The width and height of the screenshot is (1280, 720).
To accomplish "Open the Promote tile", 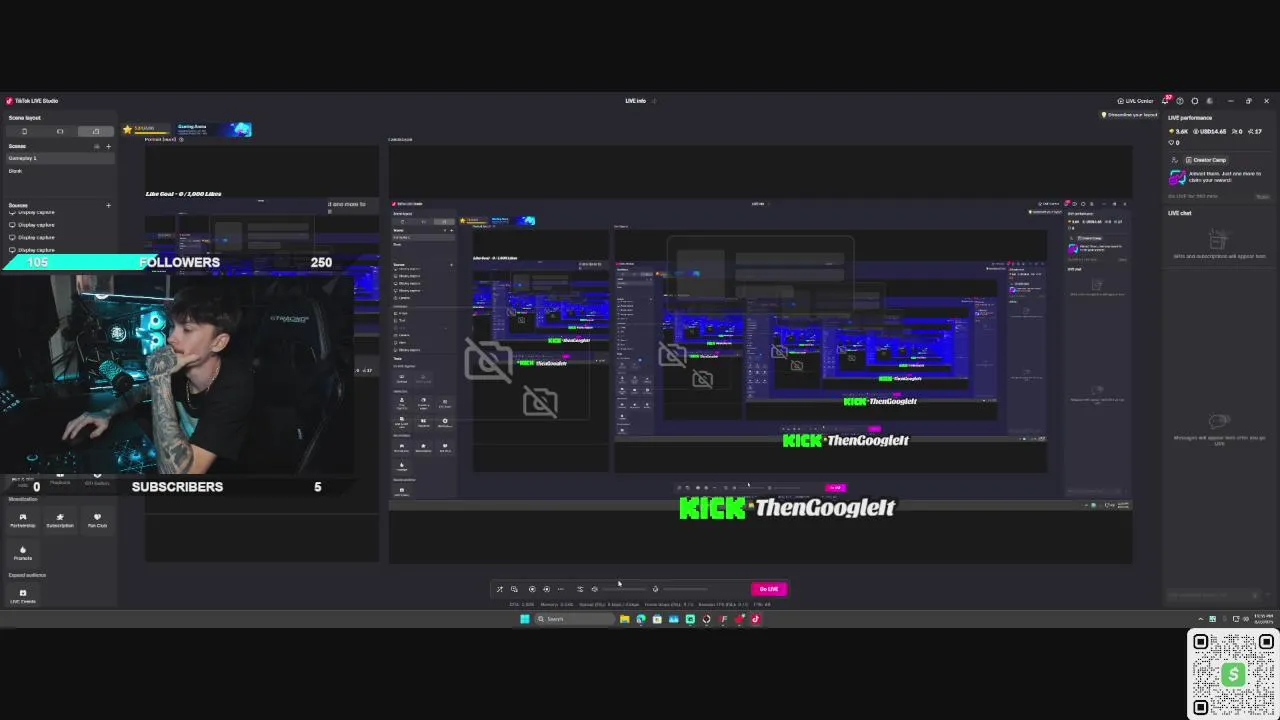I will click(x=23, y=553).
